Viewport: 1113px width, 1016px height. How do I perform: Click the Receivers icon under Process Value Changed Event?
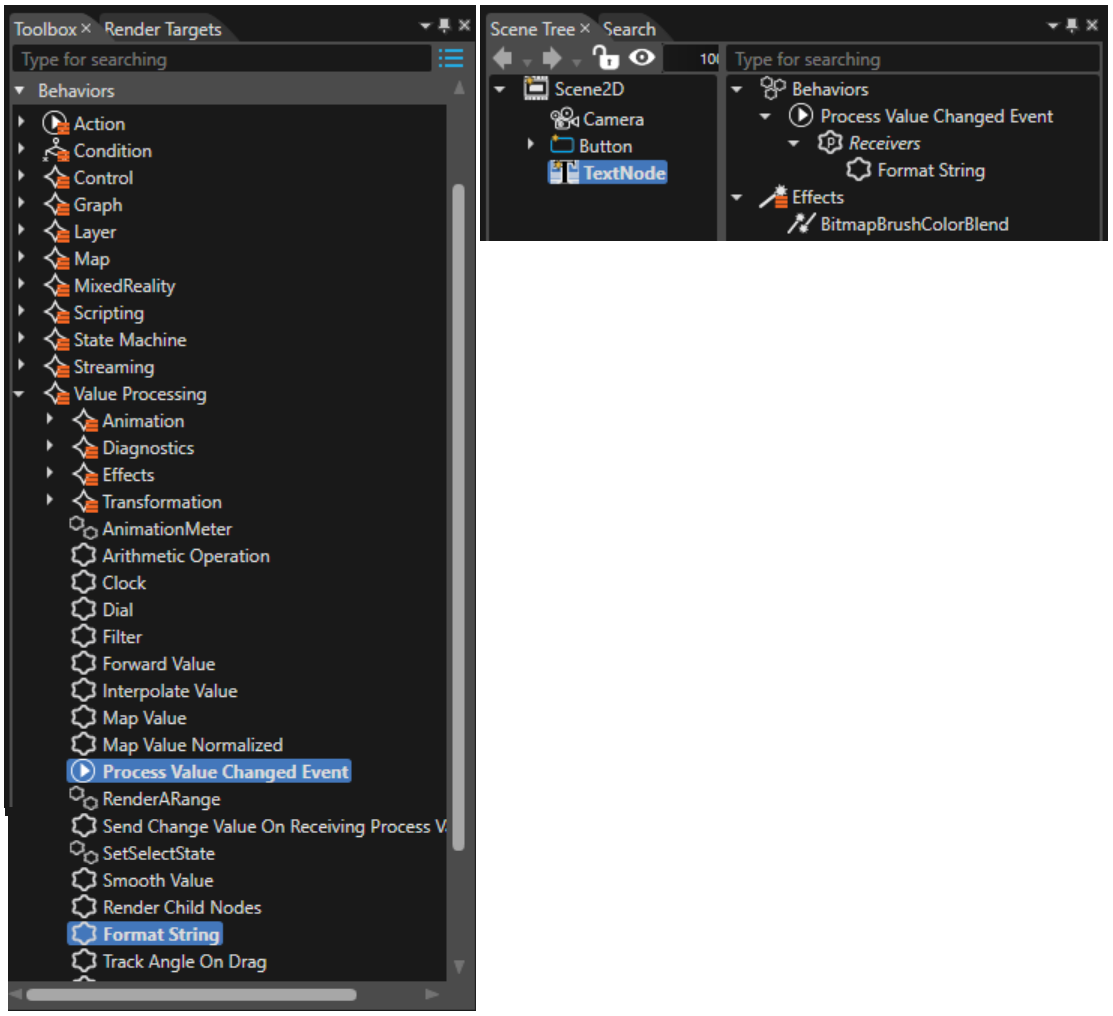[x=829, y=143]
